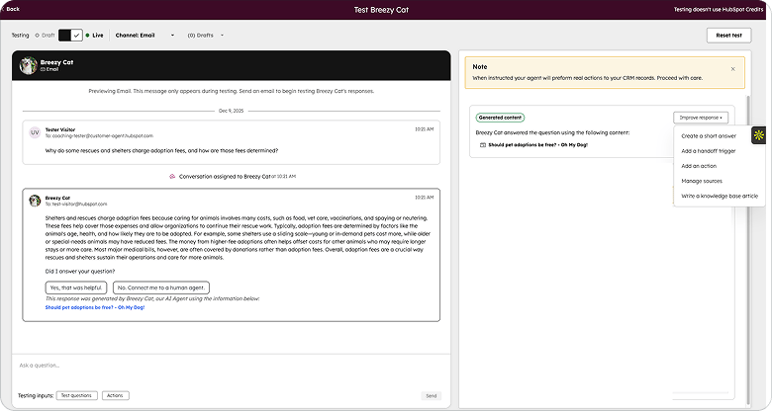This screenshot has width=772, height=411.
Task: Select the Live mode option
Action: coord(95,35)
